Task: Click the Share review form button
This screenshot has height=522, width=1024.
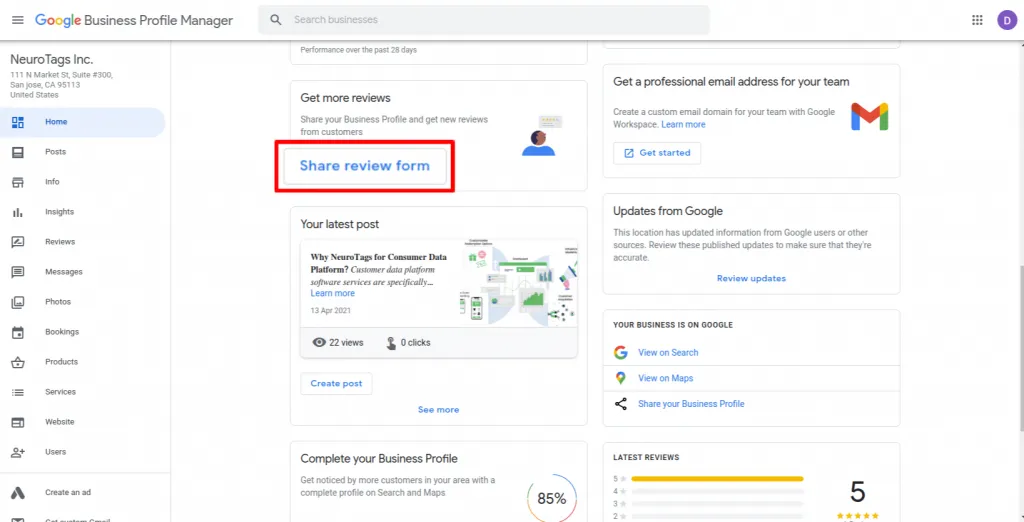Action: (365, 166)
